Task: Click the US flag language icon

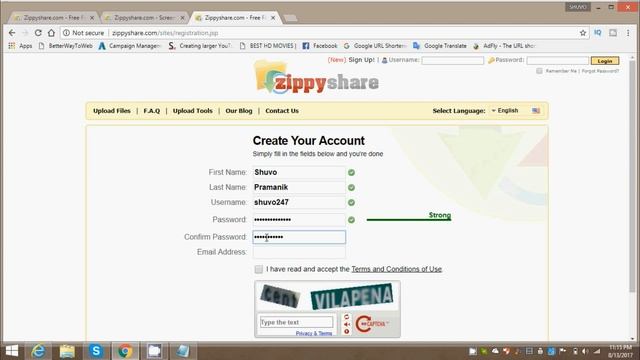Action: pos(536,111)
